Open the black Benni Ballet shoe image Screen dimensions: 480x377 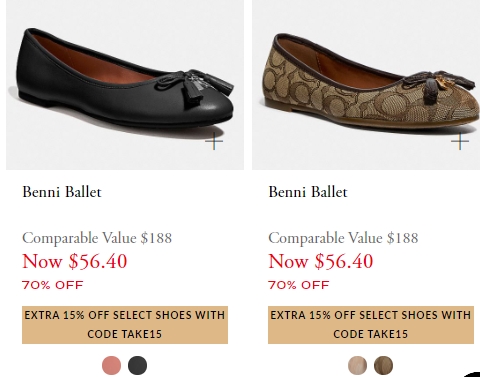(125, 85)
